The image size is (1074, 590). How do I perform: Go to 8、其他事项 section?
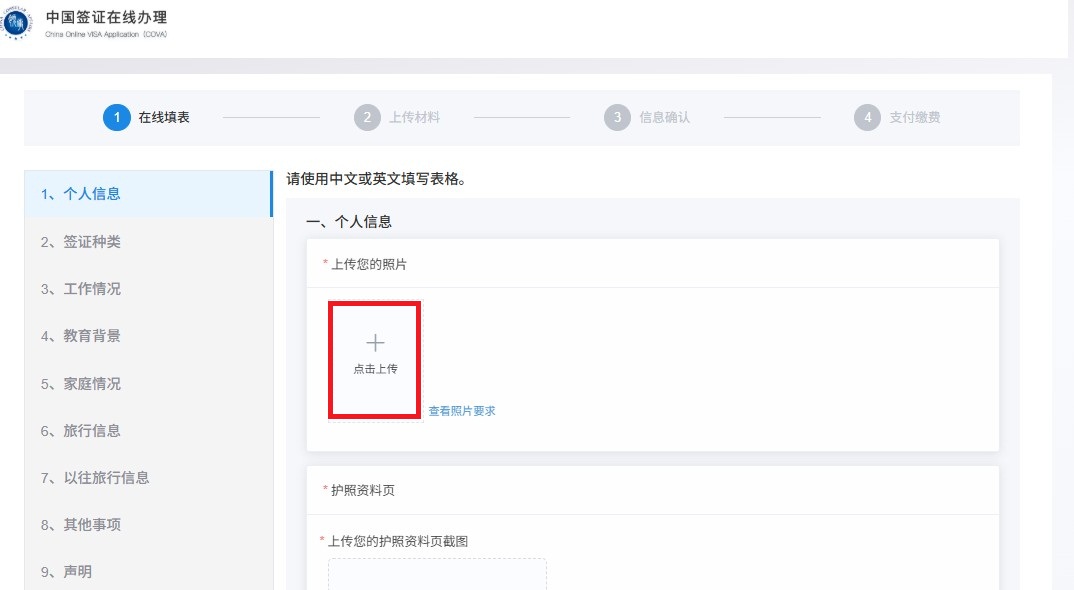81,525
